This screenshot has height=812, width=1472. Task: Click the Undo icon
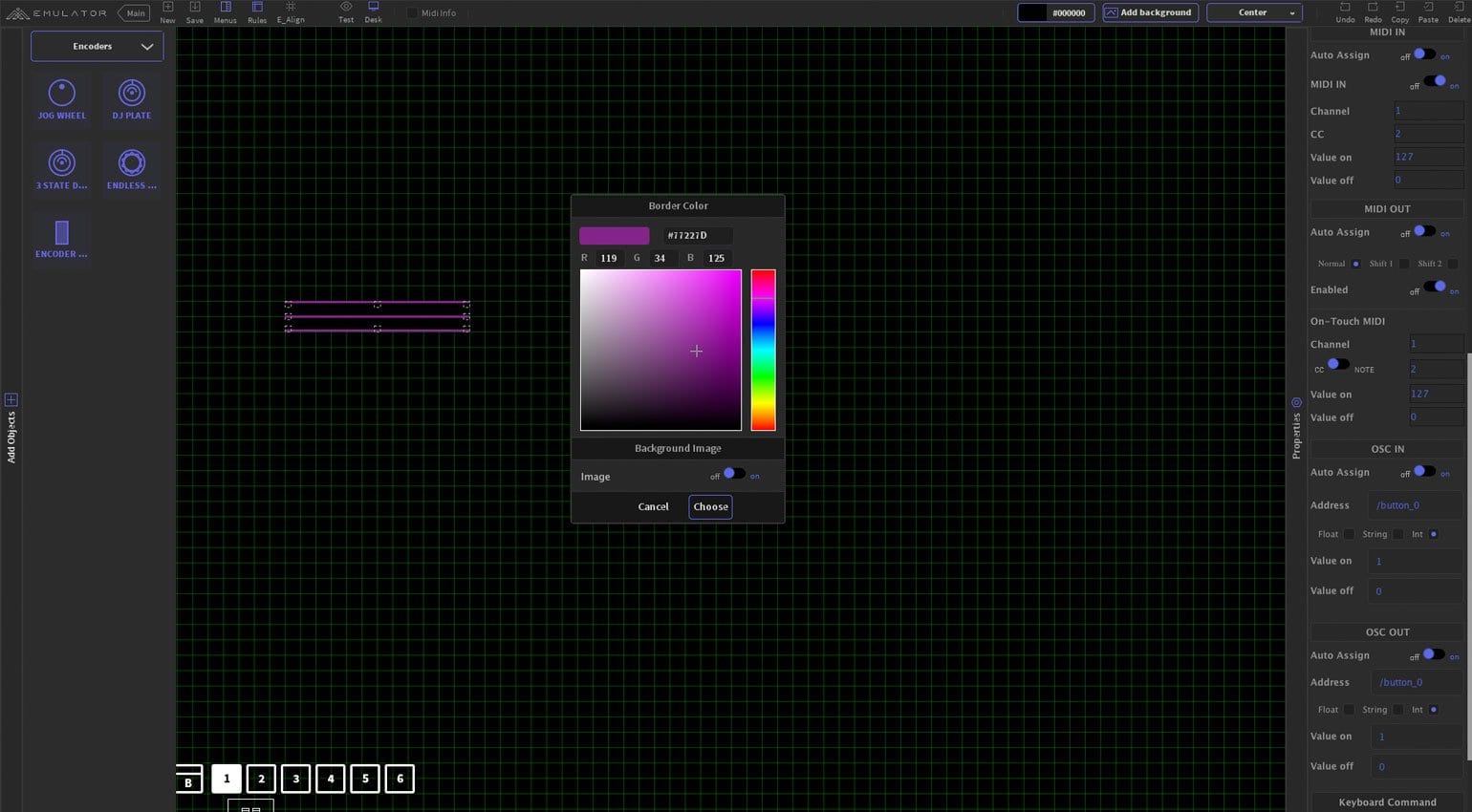click(1345, 8)
